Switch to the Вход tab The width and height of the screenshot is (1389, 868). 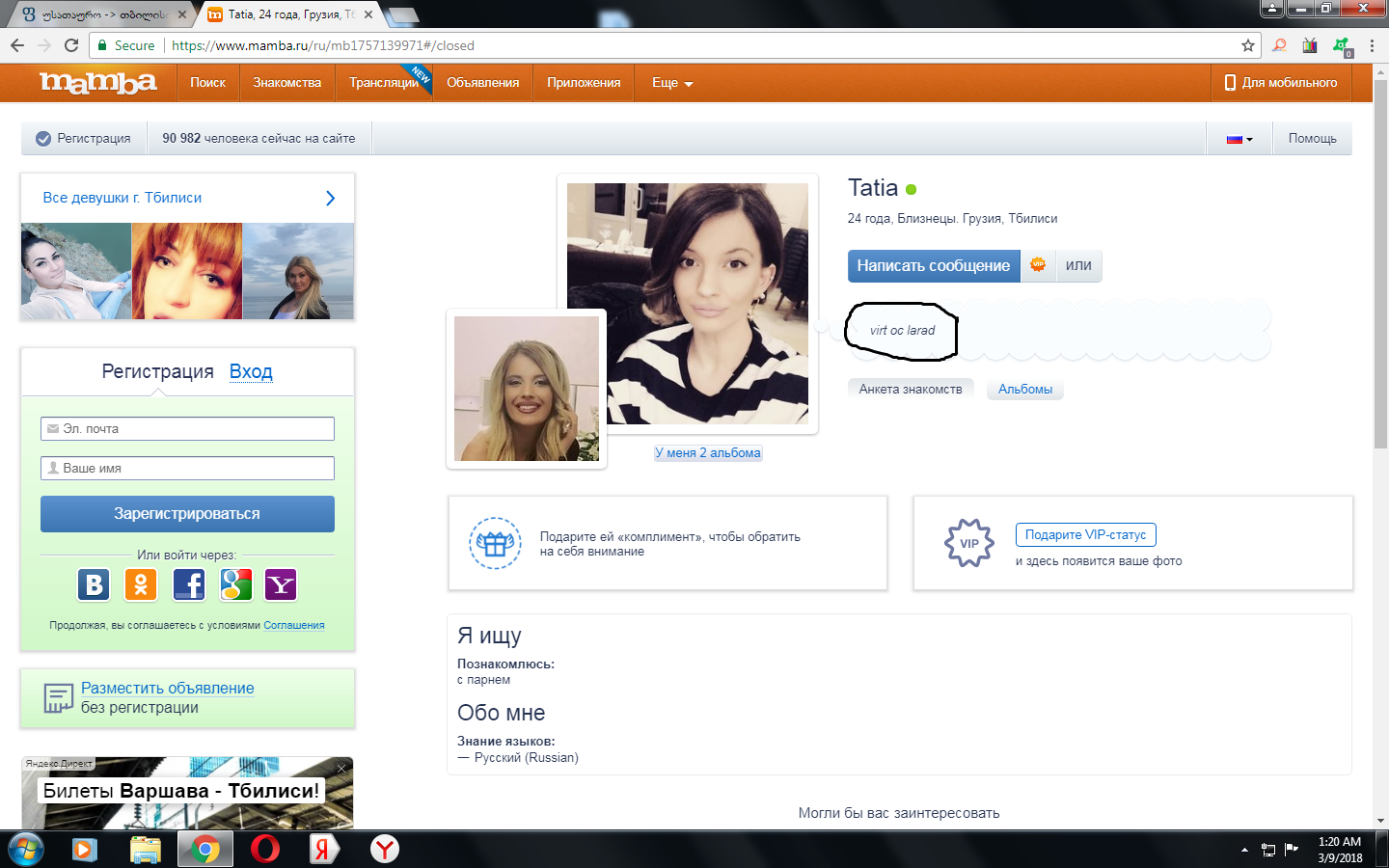pos(251,371)
